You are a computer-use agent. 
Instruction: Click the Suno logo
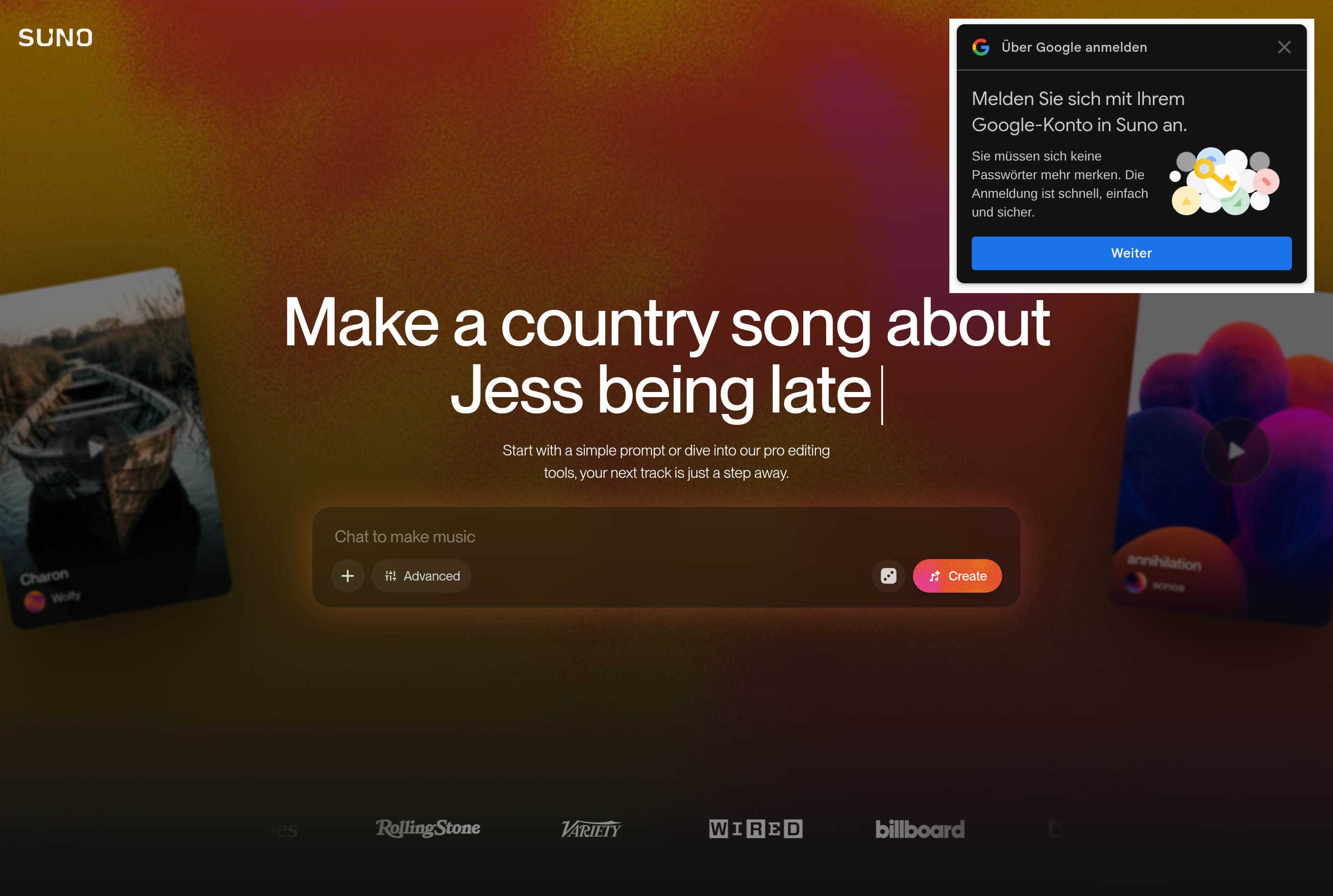56,38
